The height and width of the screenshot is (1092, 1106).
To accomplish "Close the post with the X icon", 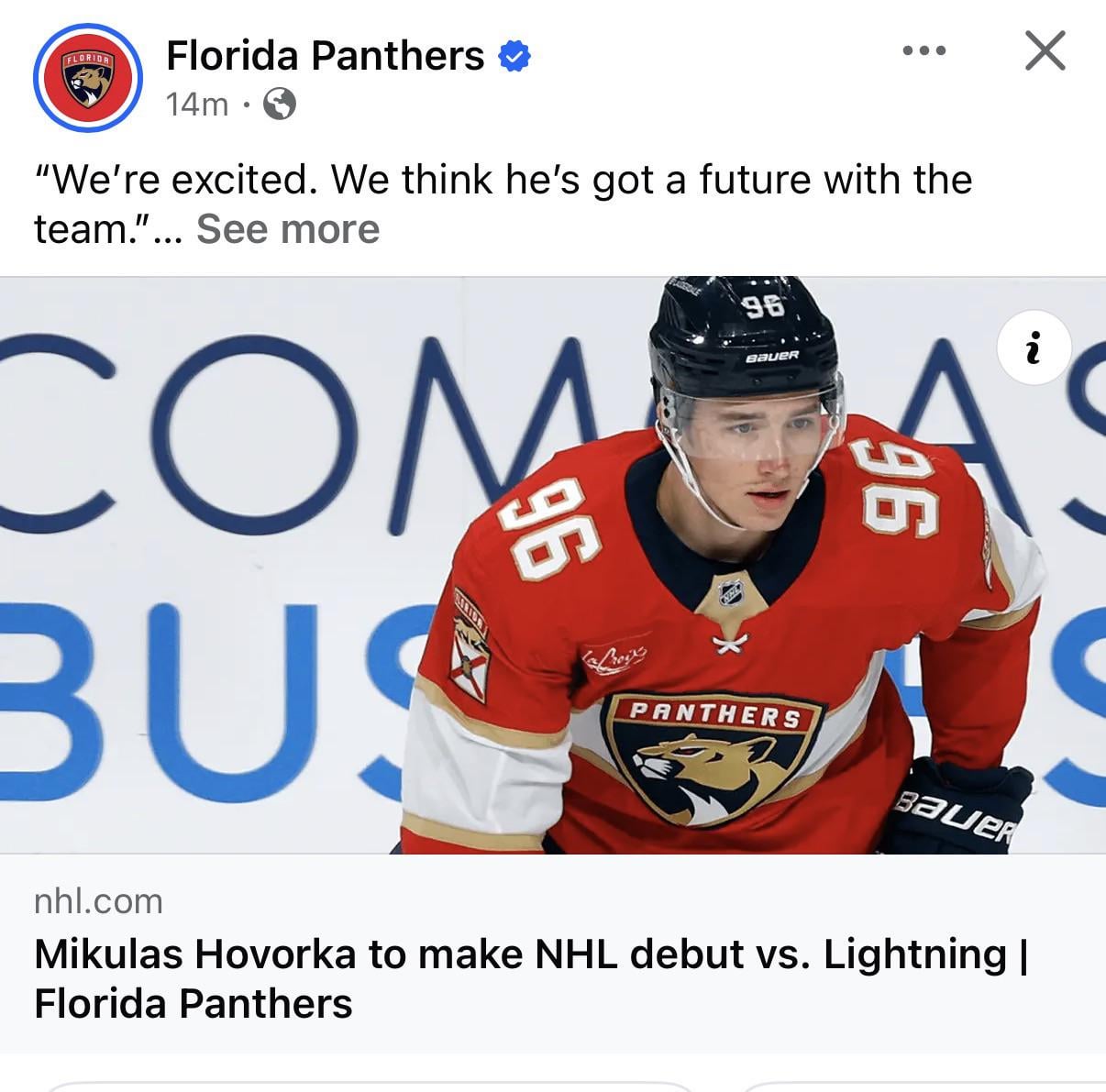I will [1045, 50].
